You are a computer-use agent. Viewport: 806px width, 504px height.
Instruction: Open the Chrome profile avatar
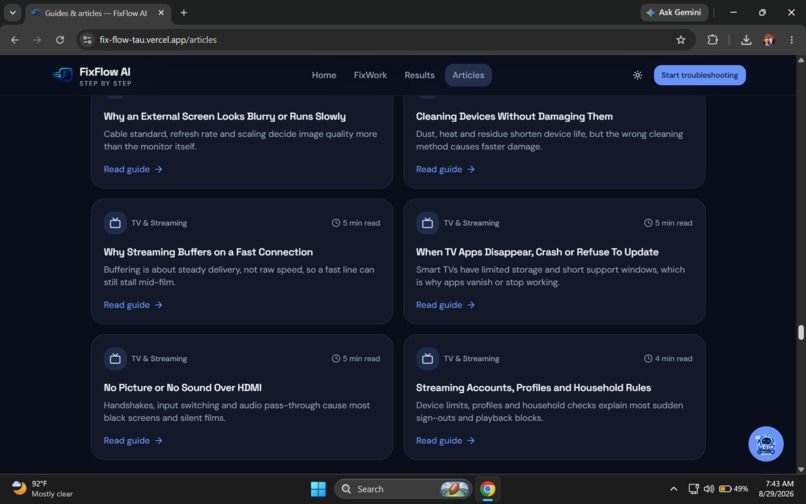point(769,40)
